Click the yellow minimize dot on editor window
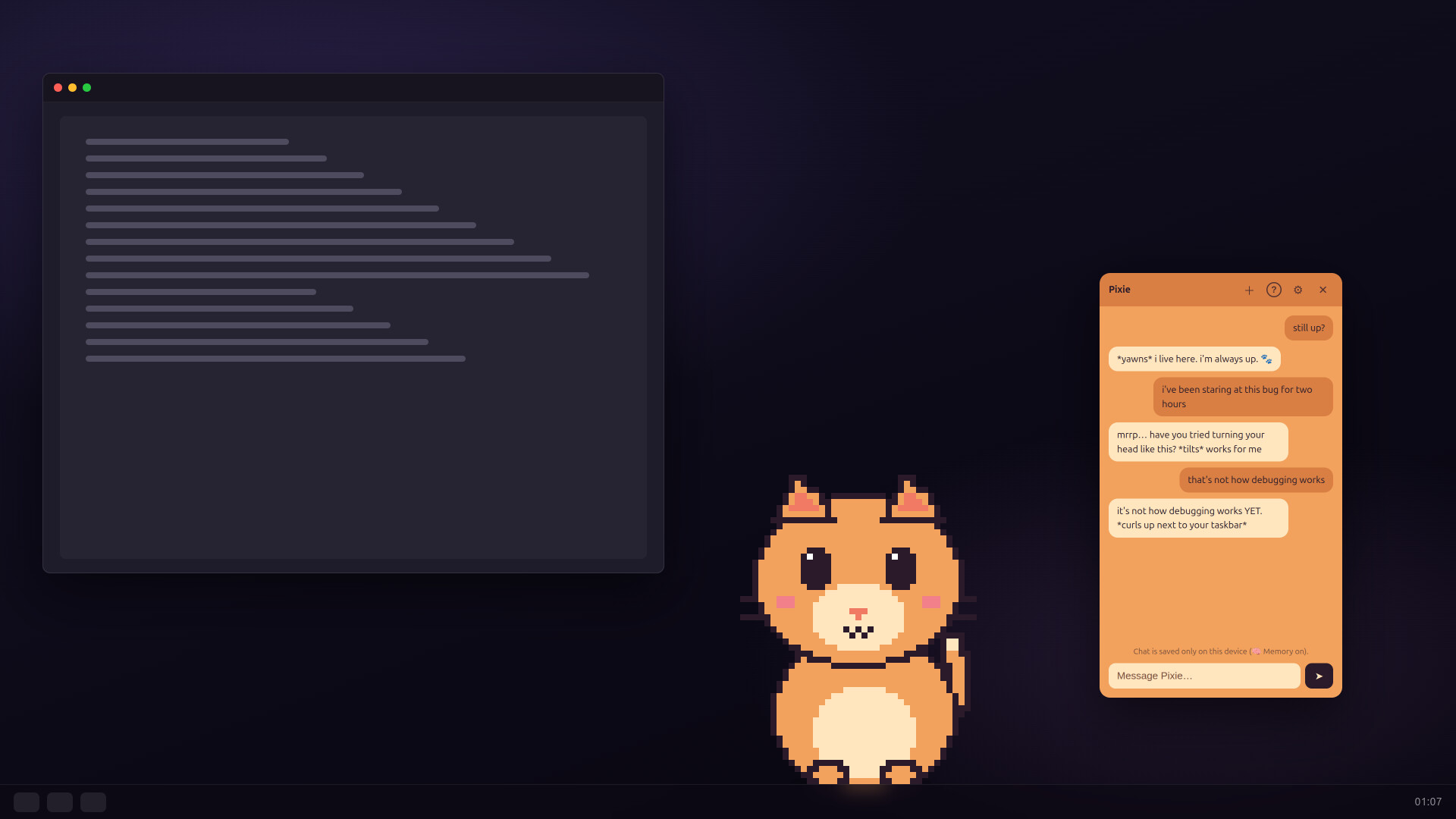This screenshot has width=1456, height=819. (72, 88)
